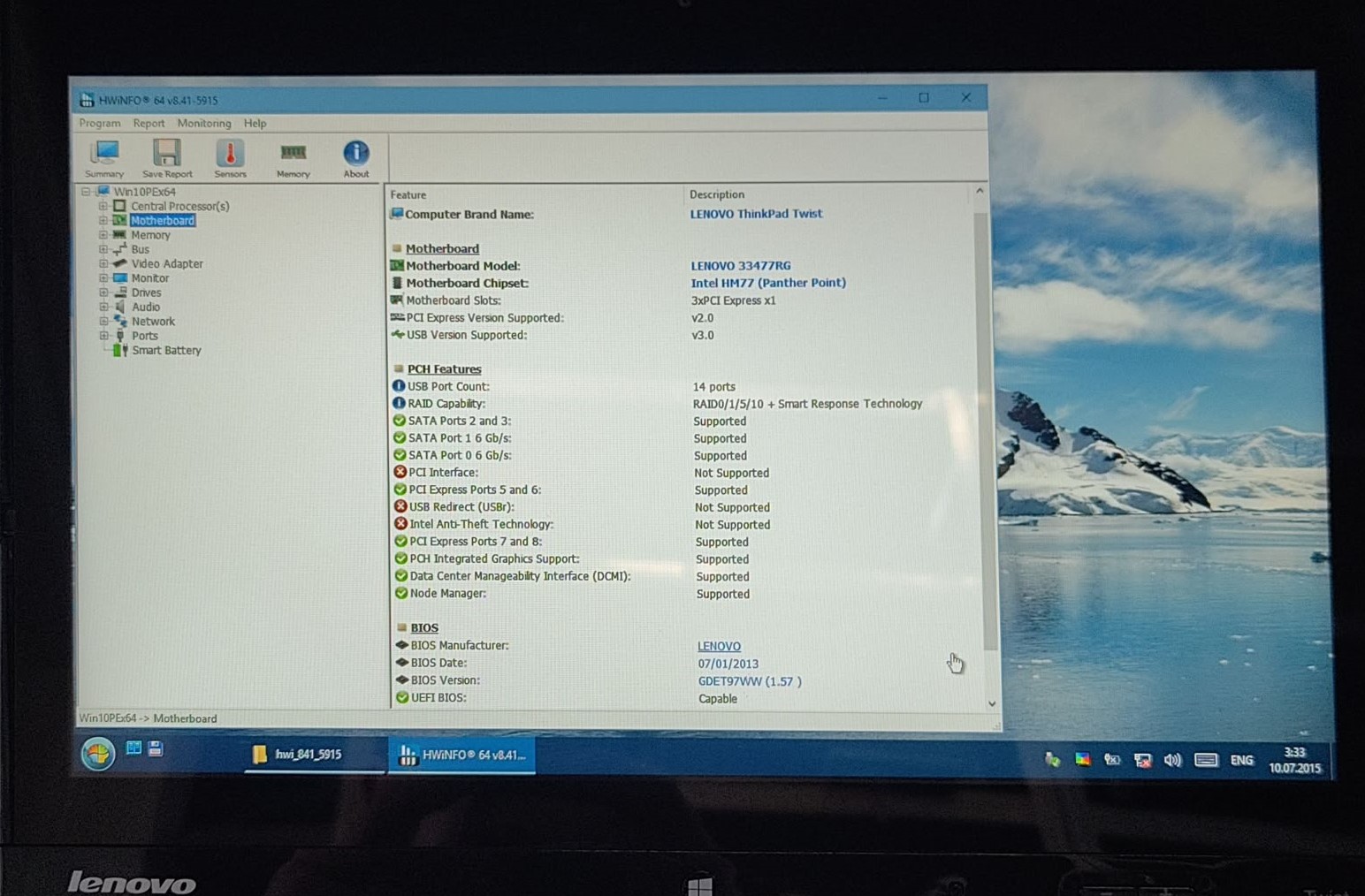This screenshot has height=896, width=1365.
Task: Select Video Adapter in the tree
Action: tap(167, 263)
